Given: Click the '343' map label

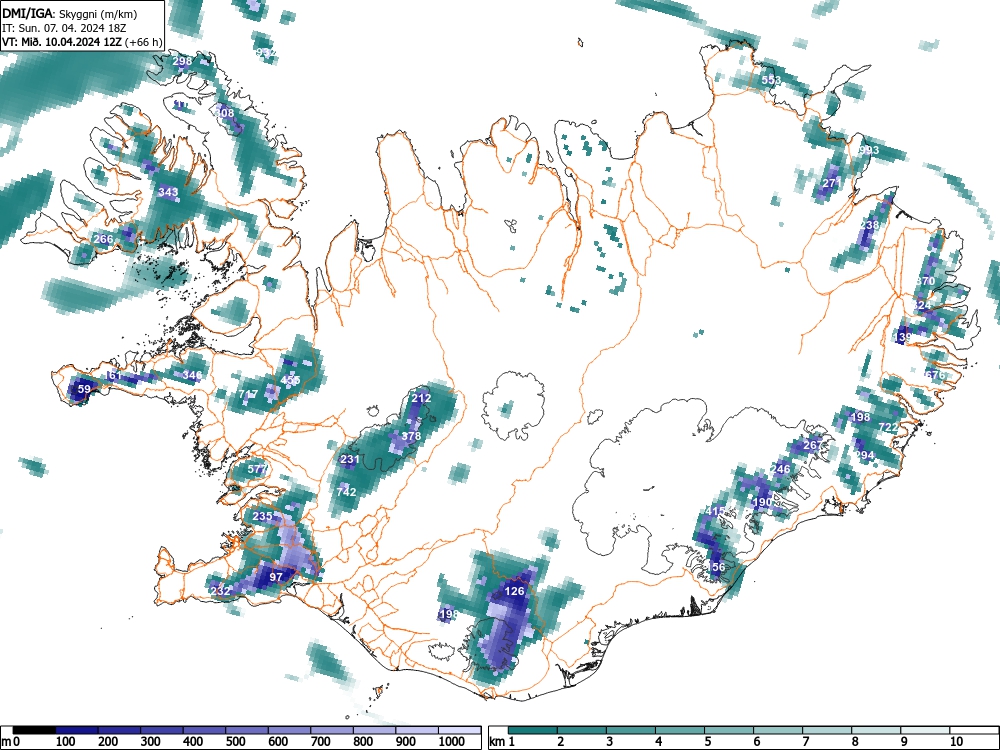Looking at the screenshot, I should tap(168, 191).
